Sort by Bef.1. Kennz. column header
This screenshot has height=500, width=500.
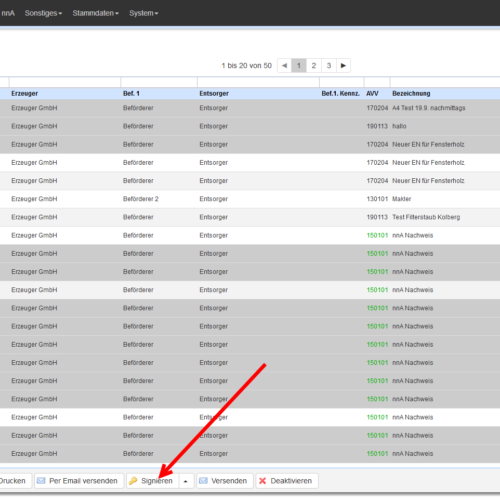340,93
